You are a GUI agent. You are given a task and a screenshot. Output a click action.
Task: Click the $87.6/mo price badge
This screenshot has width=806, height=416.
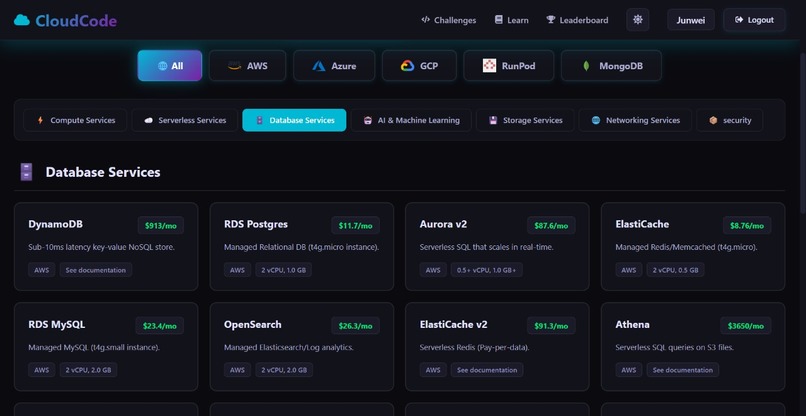(552, 225)
